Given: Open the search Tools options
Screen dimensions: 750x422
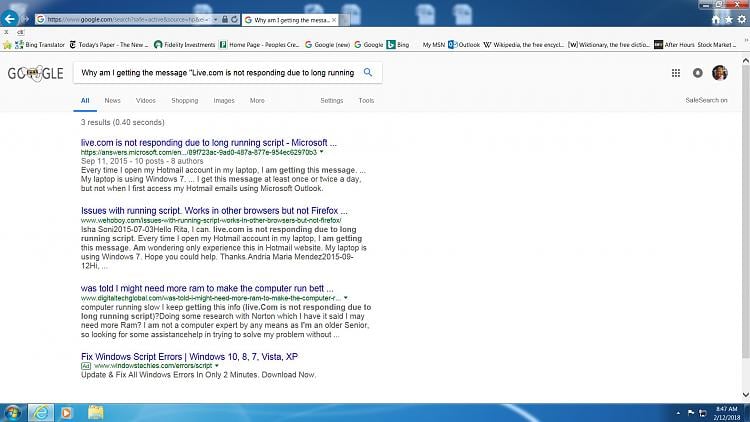Looking at the screenshot, I should (366, 100).
